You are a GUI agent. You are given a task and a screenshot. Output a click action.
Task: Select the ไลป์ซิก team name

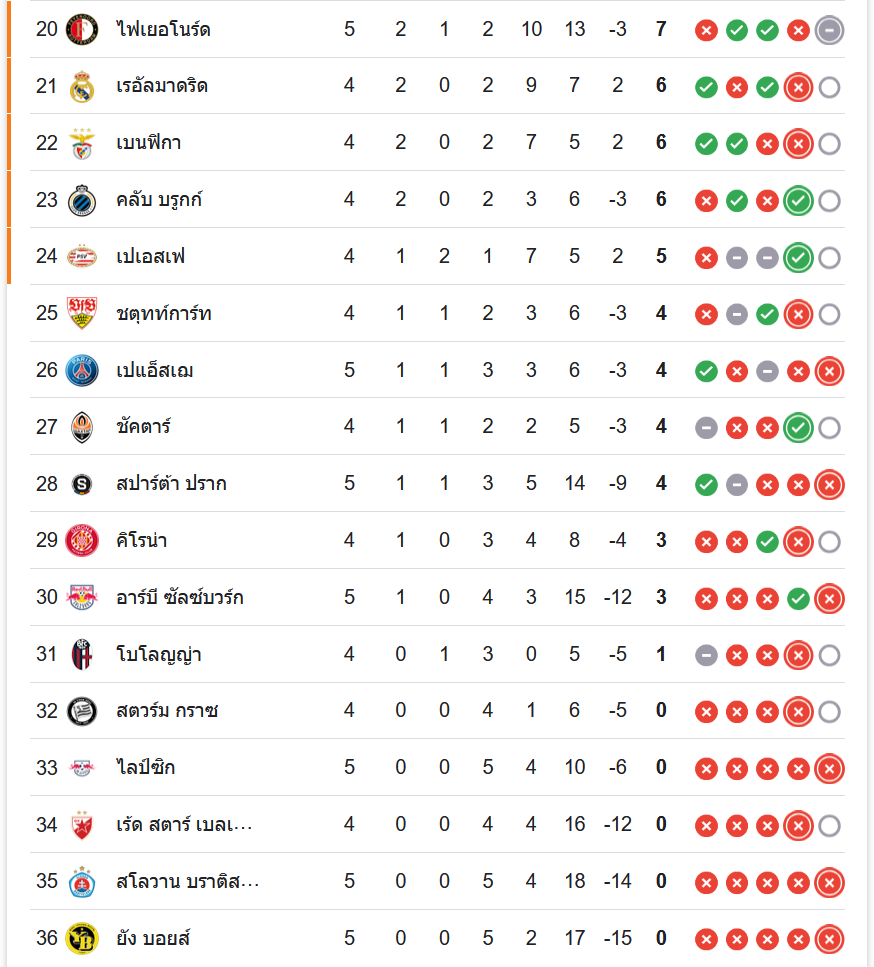click(146, 768)
